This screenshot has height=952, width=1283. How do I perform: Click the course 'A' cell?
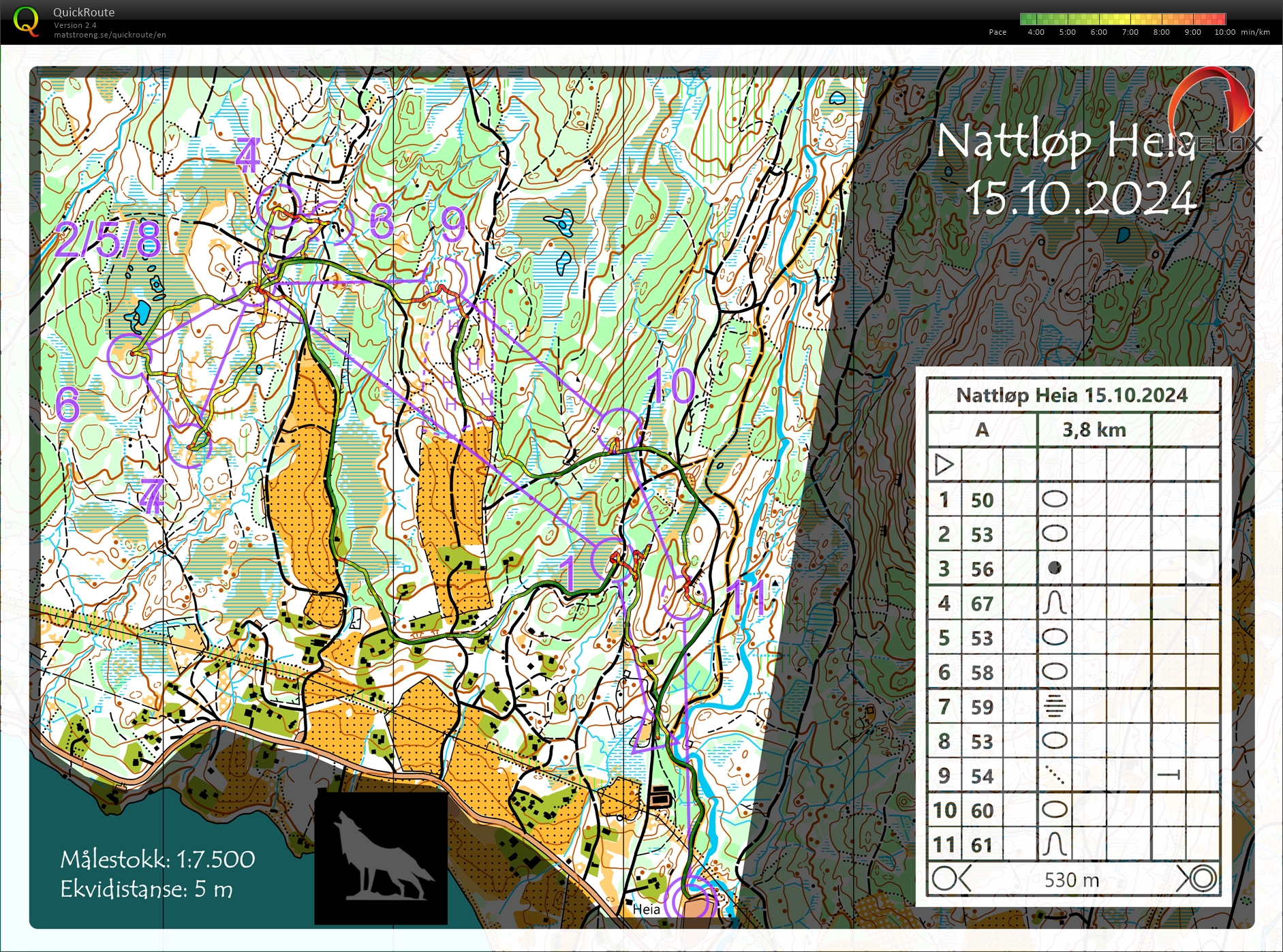point(982,430)
